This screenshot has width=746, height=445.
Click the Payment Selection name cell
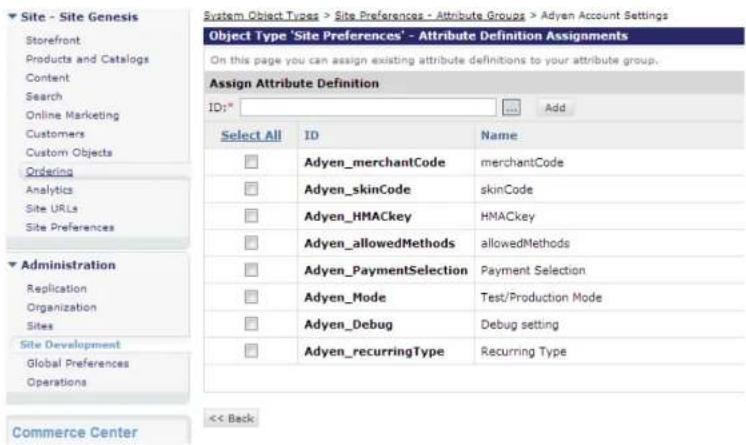point(533,270)
